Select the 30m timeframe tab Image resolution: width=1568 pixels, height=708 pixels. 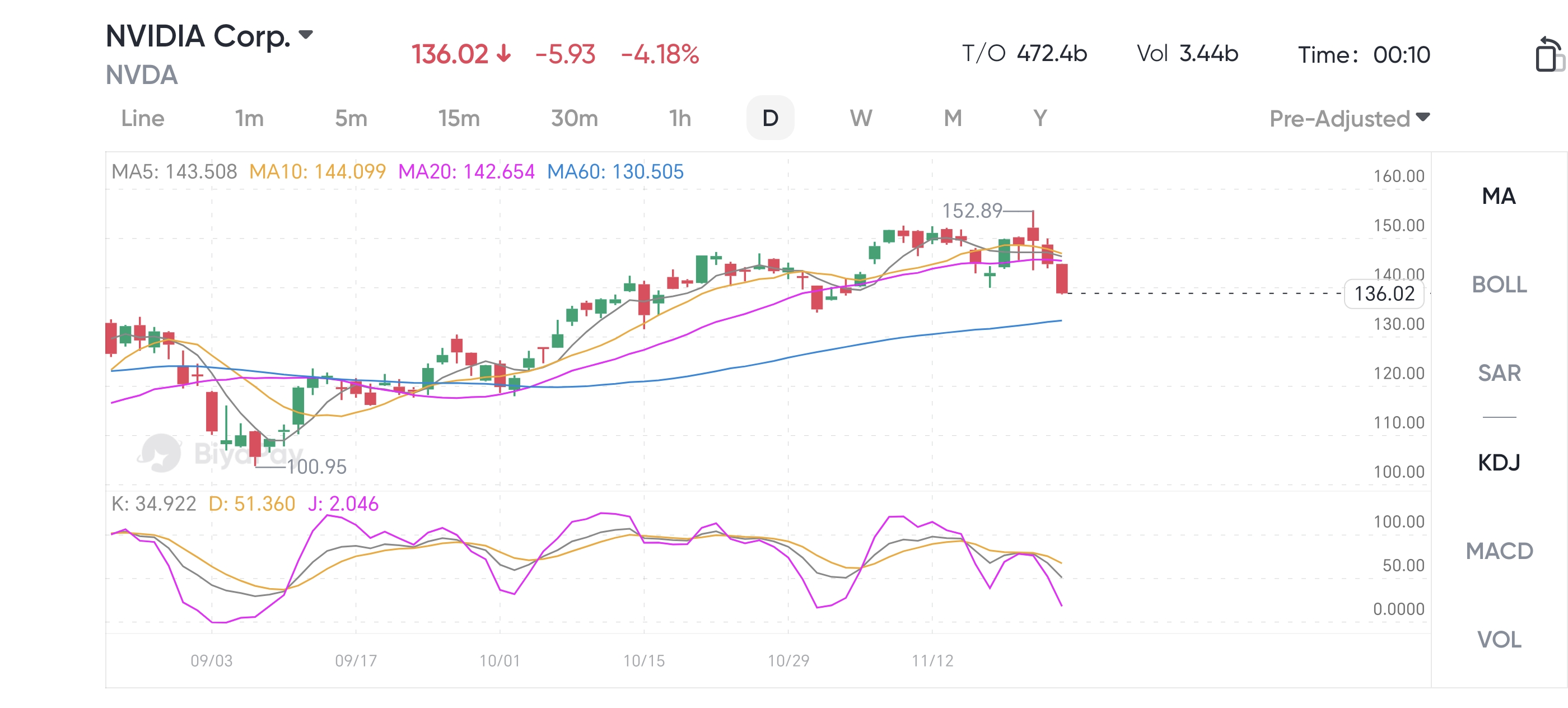[x=574, y=118]
